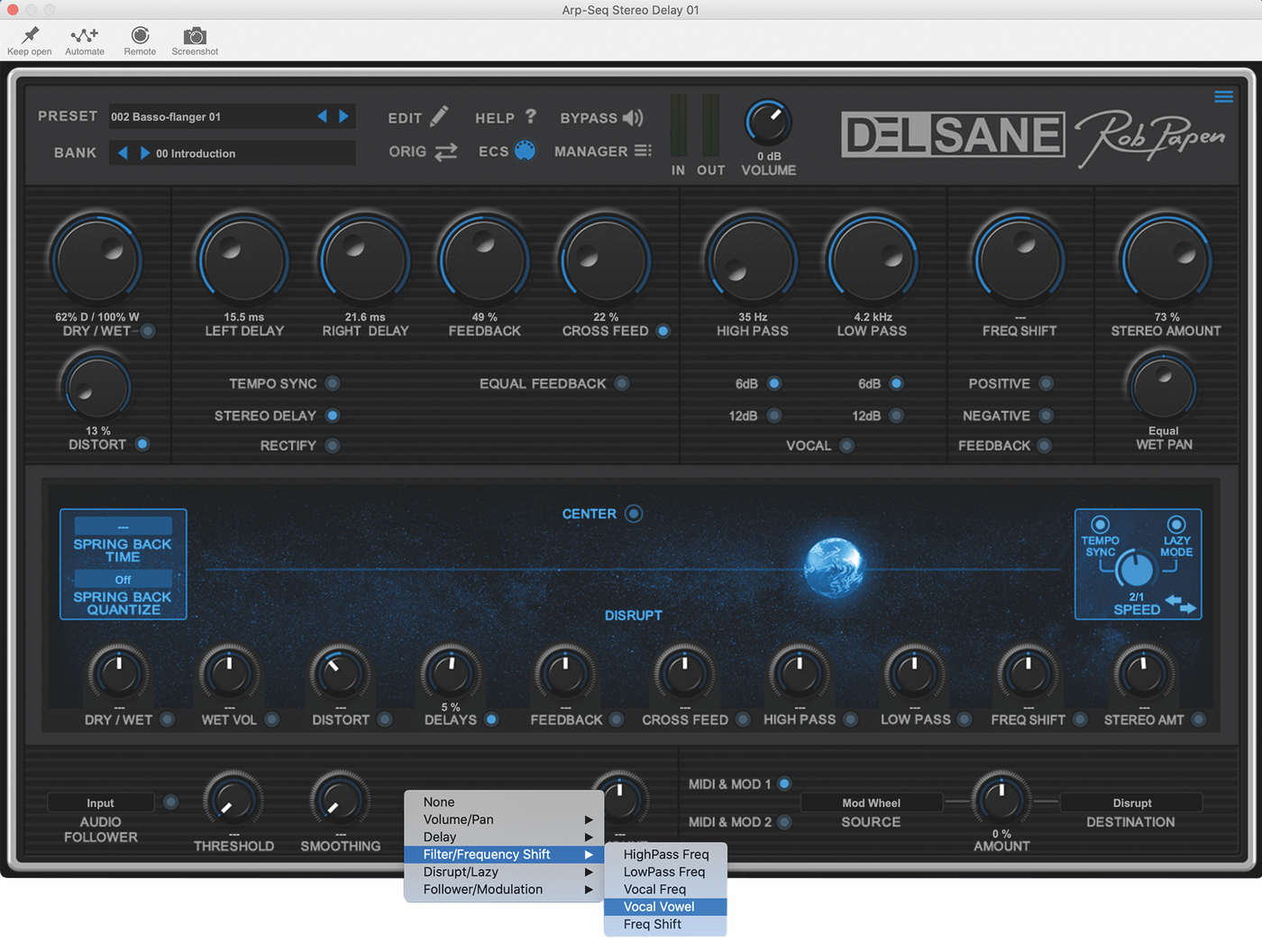This screenshot has width=1262, height=952.
Task: Enable the RECTIFY toggle
Action: [x=333, y=445]
